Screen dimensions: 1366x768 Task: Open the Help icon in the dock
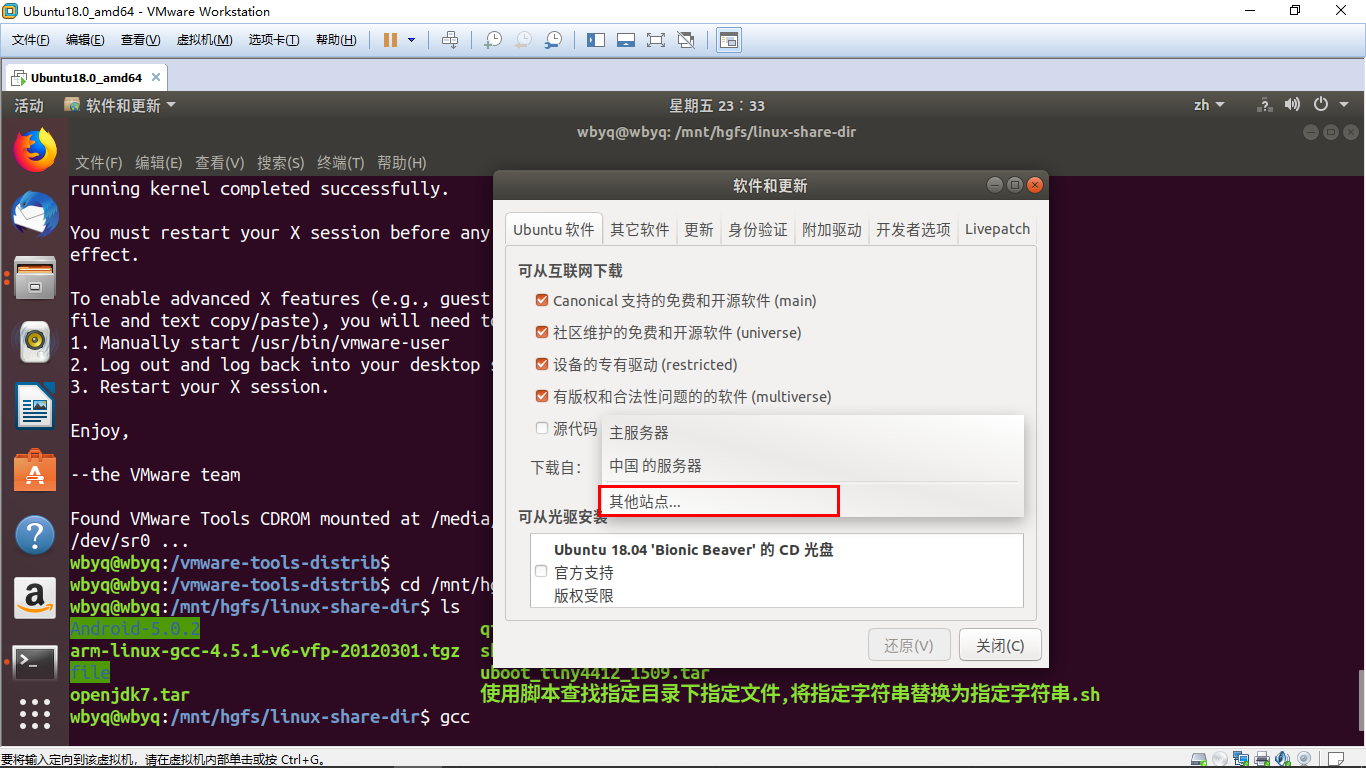pyautogui.click(x=35, y=535)
